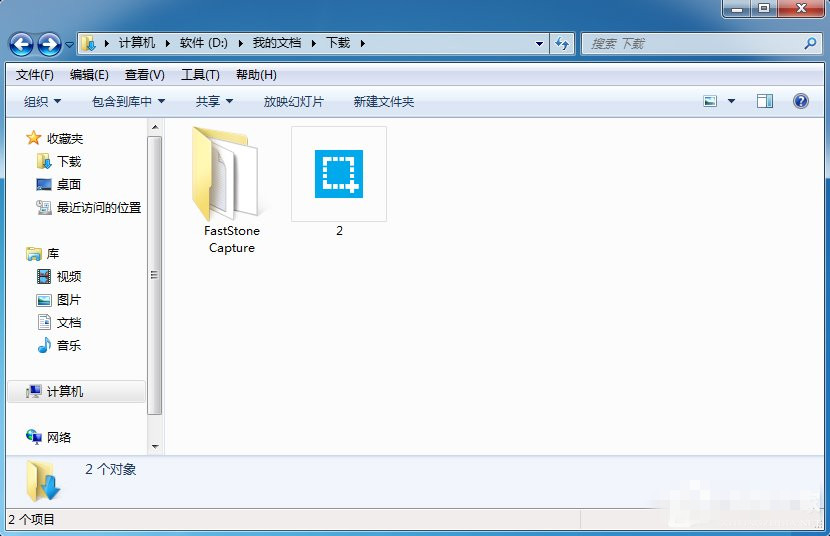Open the view options dropdown arrow
830x536 pixels.
pos(731,101)
